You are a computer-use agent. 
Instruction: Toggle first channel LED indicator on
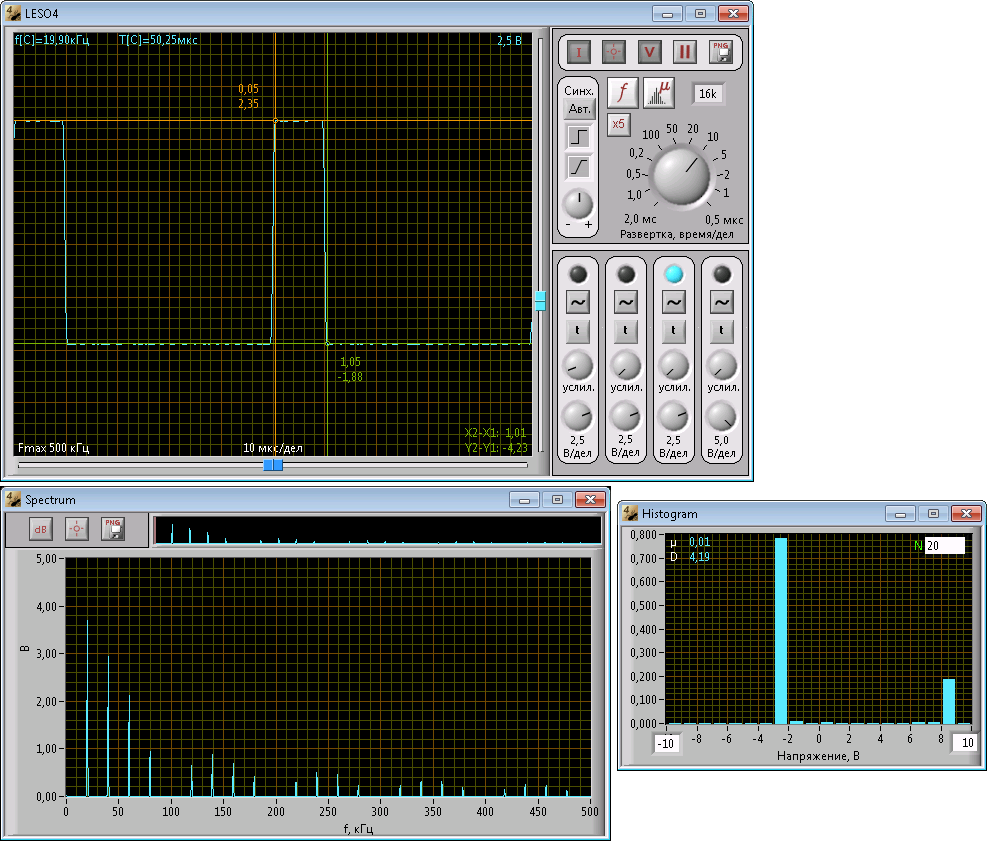pos(578,274)
